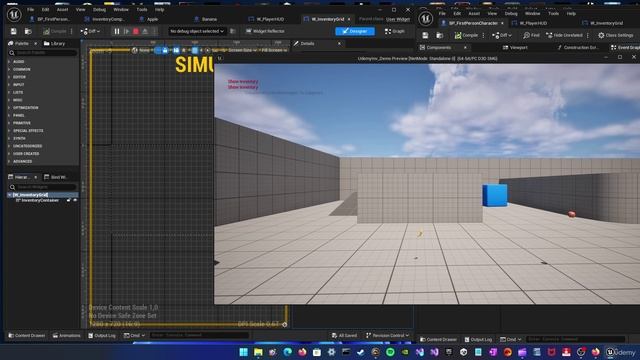
Task: Click the Search Palette field
Action: pos(42,53)
